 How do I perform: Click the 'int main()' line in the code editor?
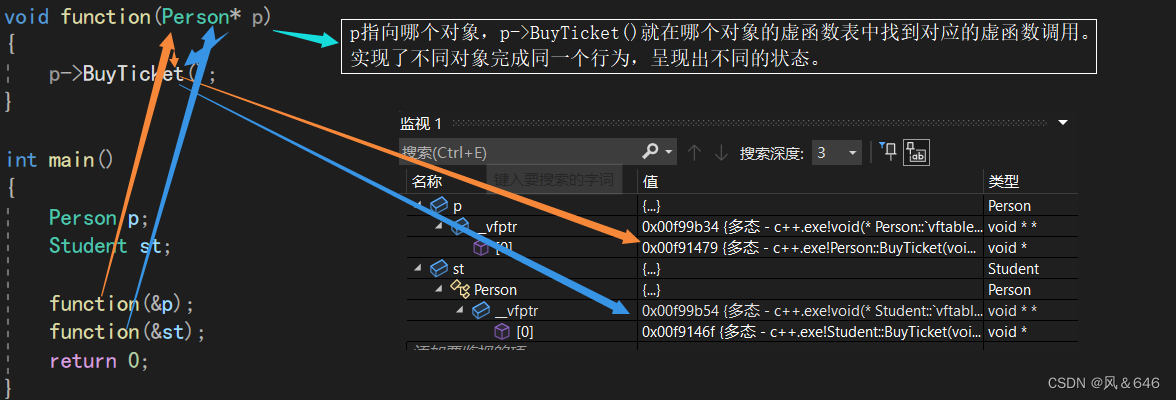59,160
